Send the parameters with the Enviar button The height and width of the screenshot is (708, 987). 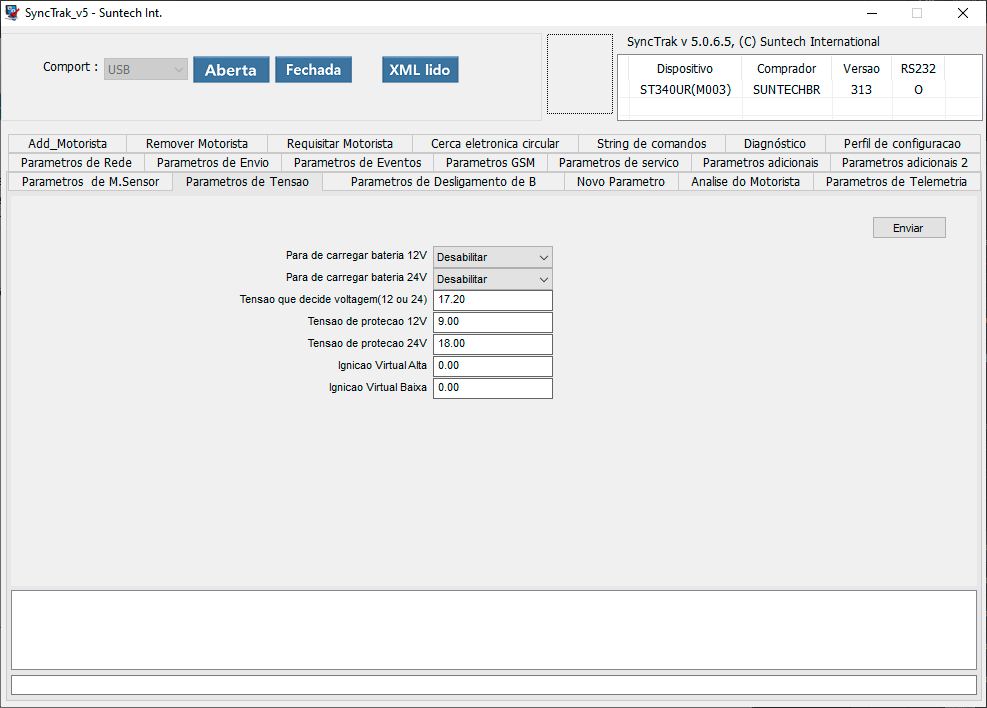pyautogui.click(x=908, y=228)
